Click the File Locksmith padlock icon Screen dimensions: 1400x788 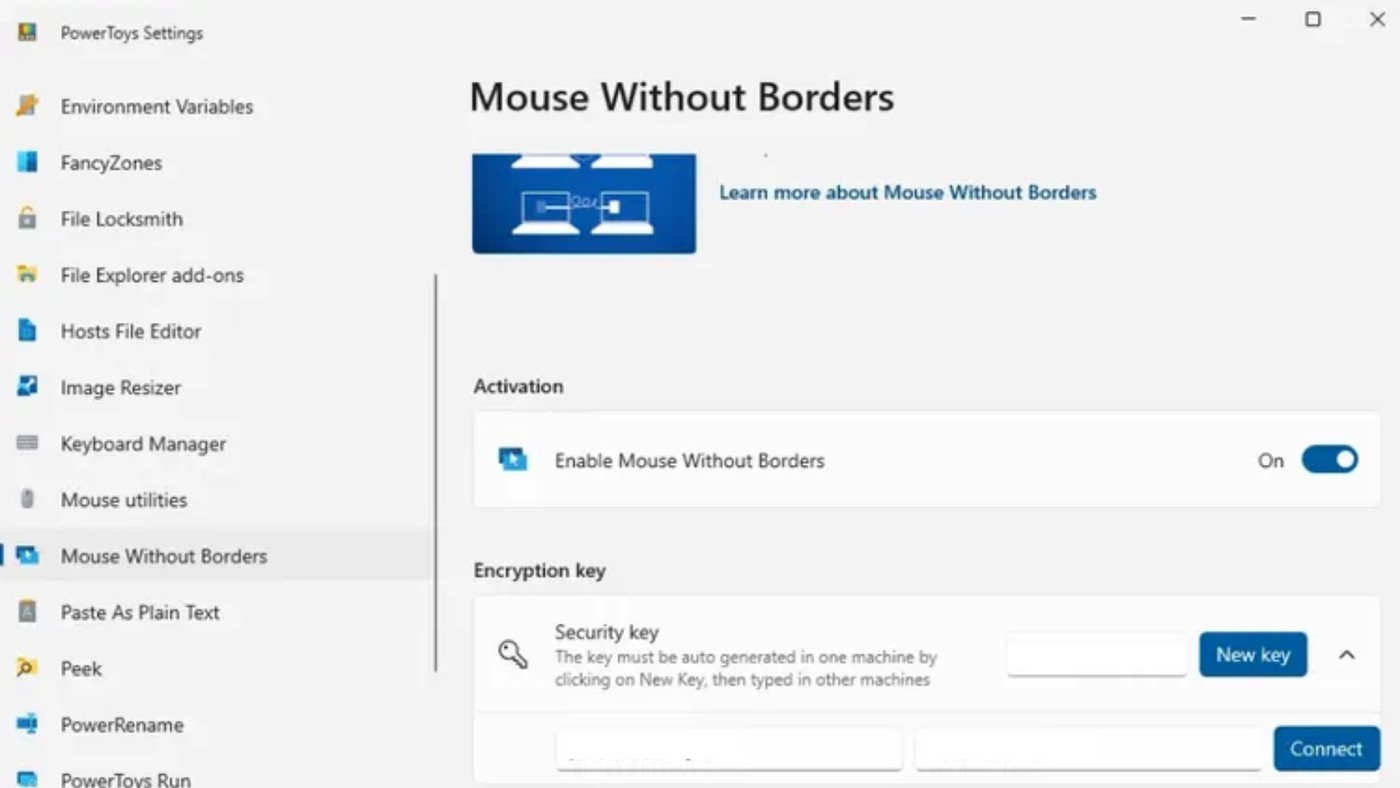tap(27, 218)
